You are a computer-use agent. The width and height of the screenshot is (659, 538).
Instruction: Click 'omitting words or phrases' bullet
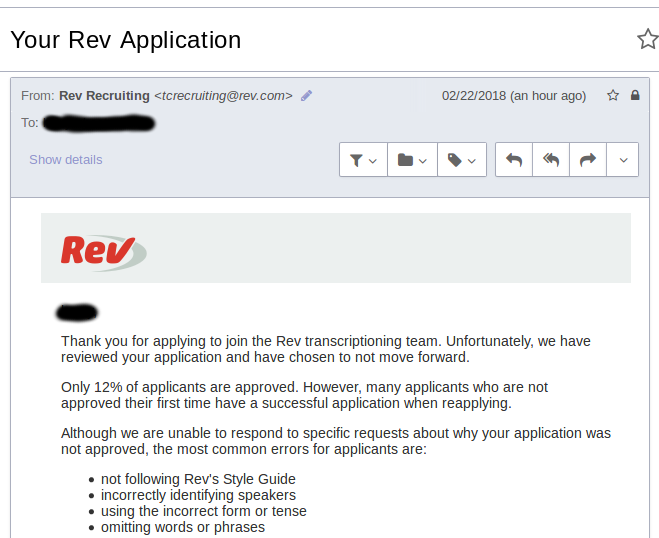pos(183,527)
